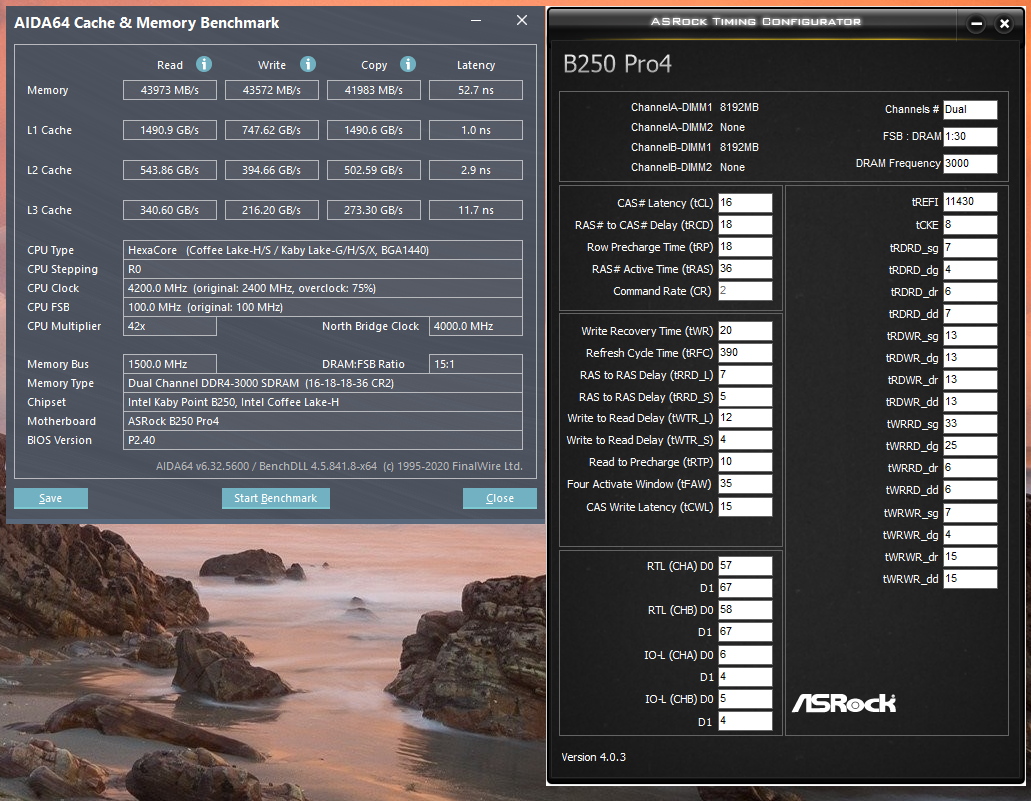Click the Memory Bus 1500.0 MHz field
The image size is (1031, 801).
170,364
